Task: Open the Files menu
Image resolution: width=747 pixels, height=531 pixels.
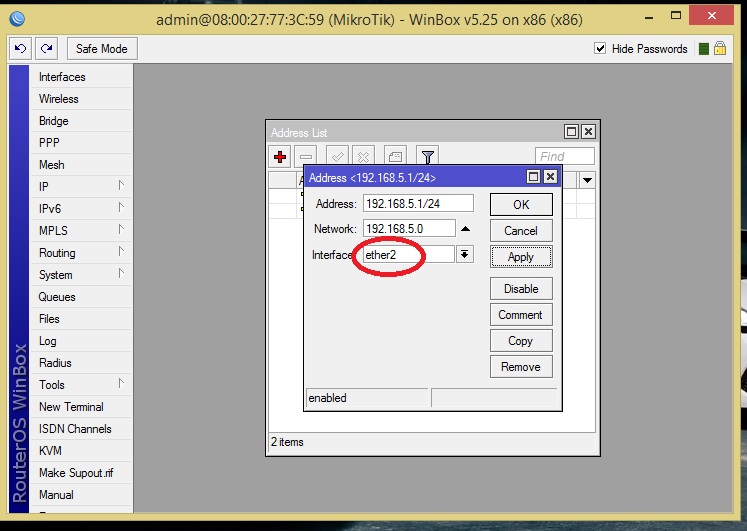Action: point(81,319)
